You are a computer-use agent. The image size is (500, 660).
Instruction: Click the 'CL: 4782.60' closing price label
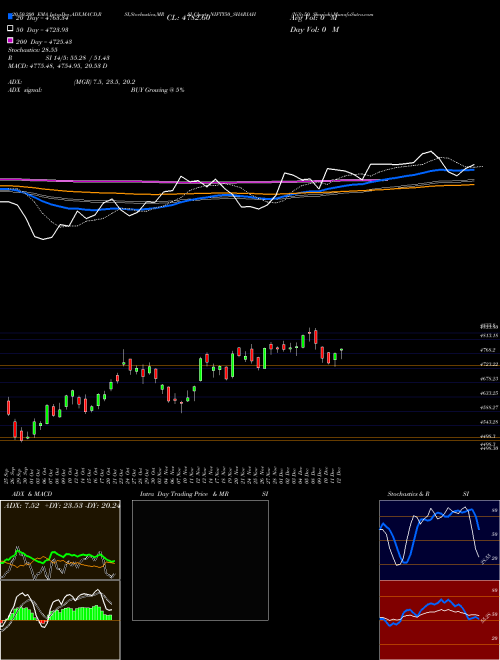[188, 18]
